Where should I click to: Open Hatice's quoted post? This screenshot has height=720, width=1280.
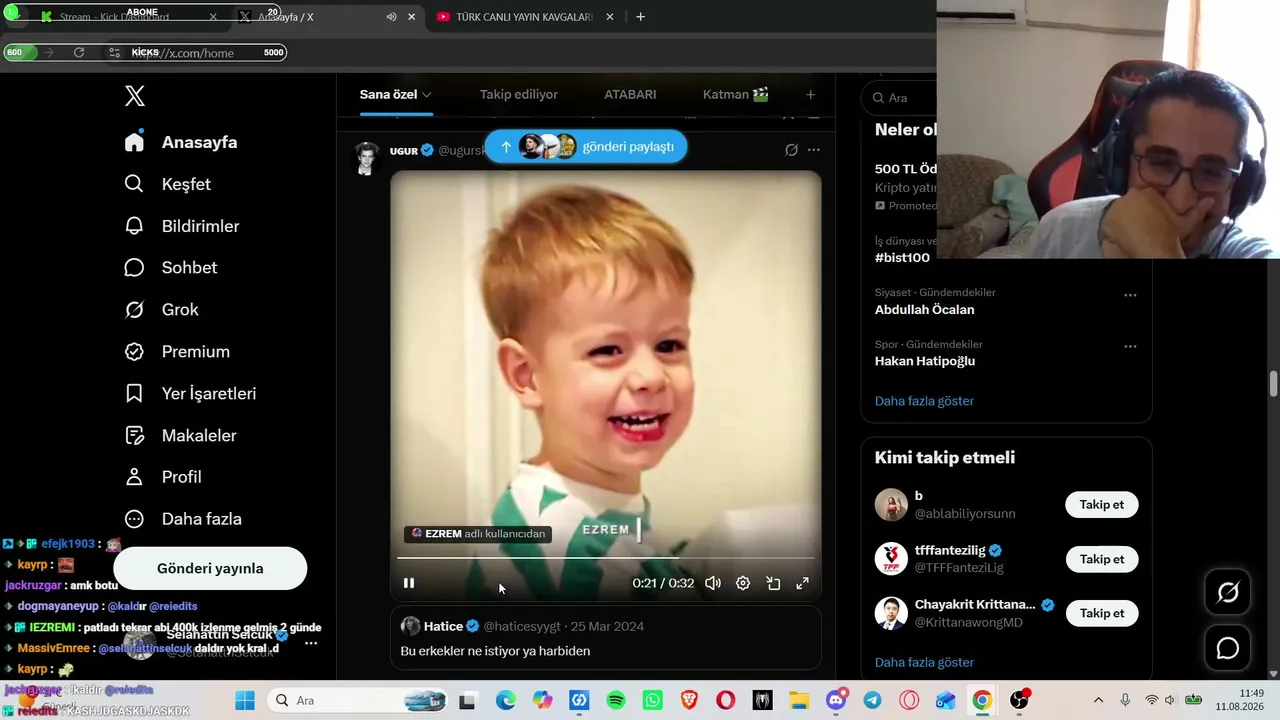606,638
